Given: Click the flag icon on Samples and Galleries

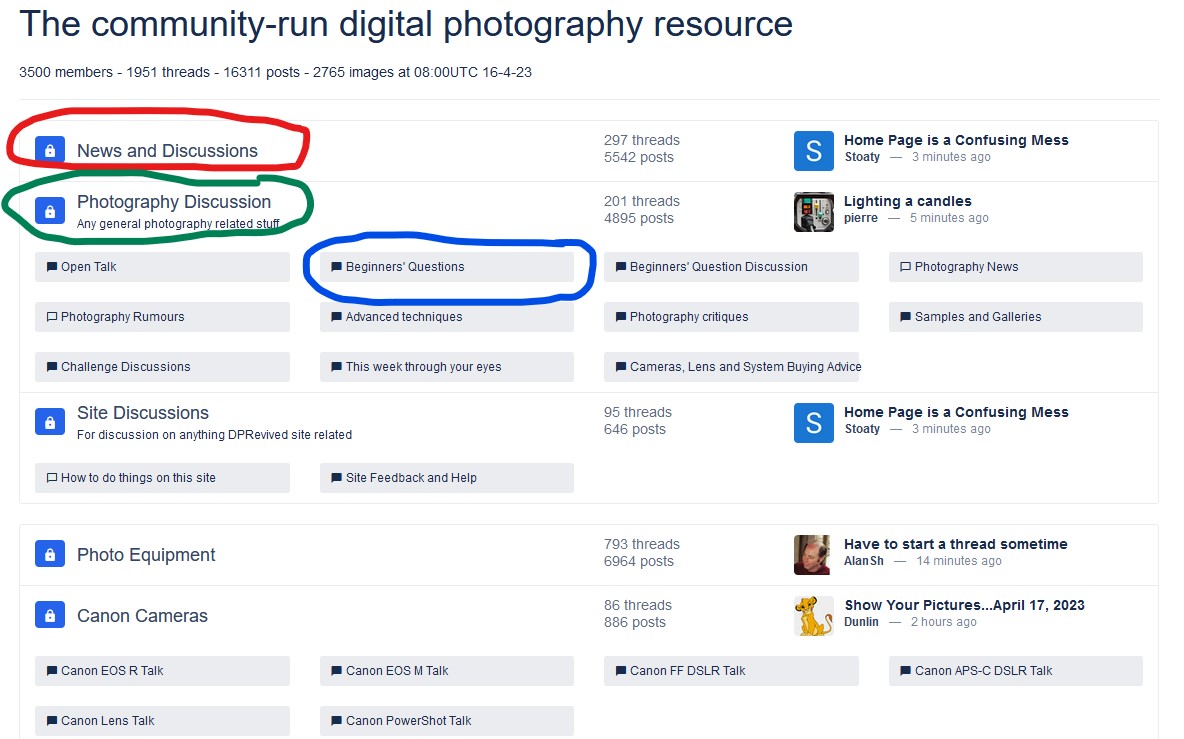Looking at the screenshot, I should (x=905, y=317).
